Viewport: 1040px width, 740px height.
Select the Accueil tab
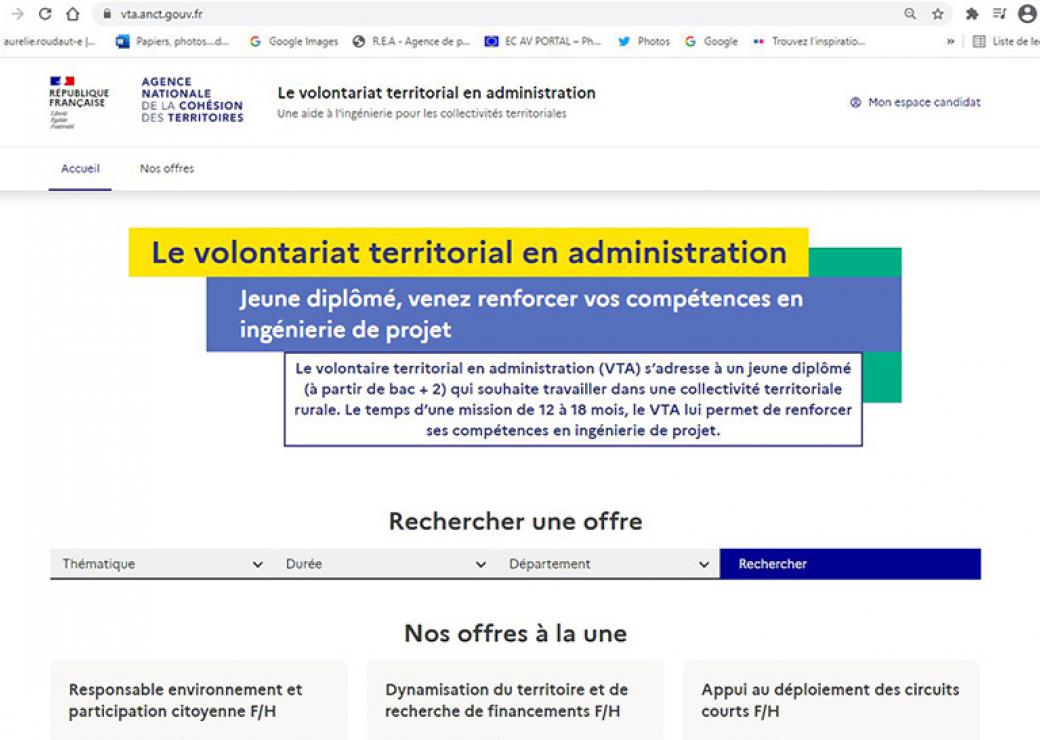coord(80,168)
